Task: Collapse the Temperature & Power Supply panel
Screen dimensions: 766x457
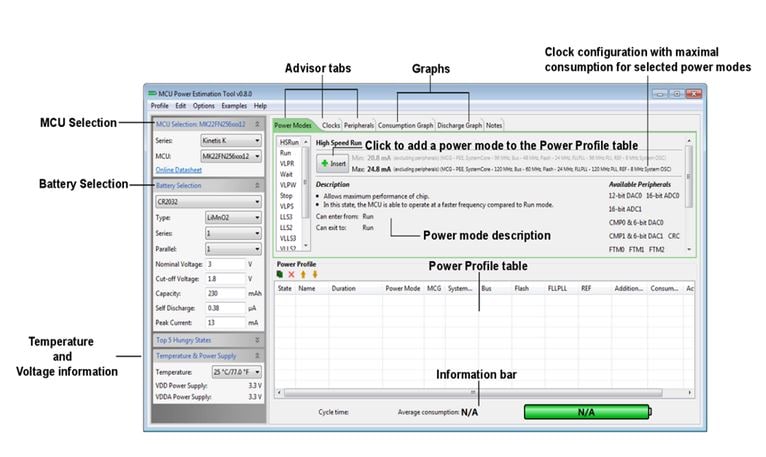Action: (258, 355)
